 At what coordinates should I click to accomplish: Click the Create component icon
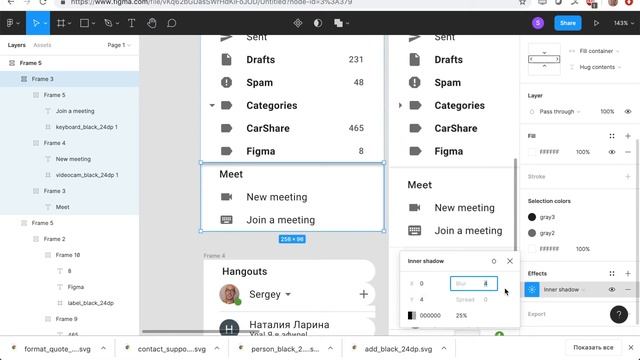(x=298, y=23)
